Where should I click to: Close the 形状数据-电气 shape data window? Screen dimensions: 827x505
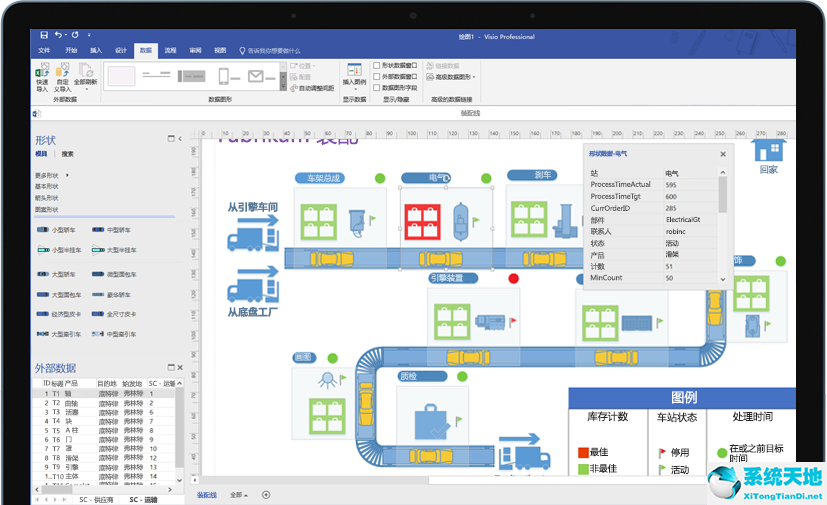(723, 154)
